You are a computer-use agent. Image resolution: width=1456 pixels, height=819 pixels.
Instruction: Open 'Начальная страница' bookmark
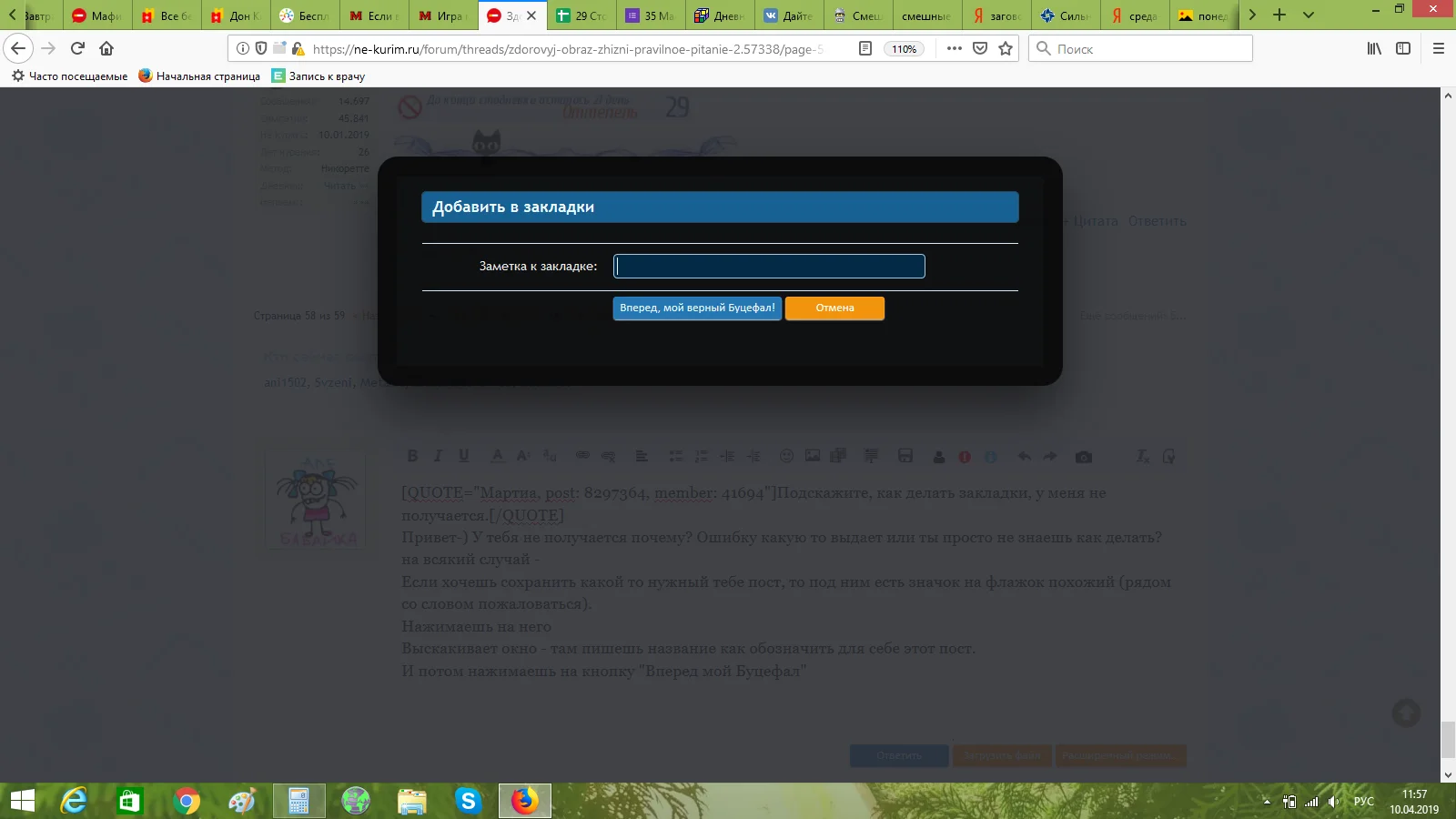click(x=199, y=76)
